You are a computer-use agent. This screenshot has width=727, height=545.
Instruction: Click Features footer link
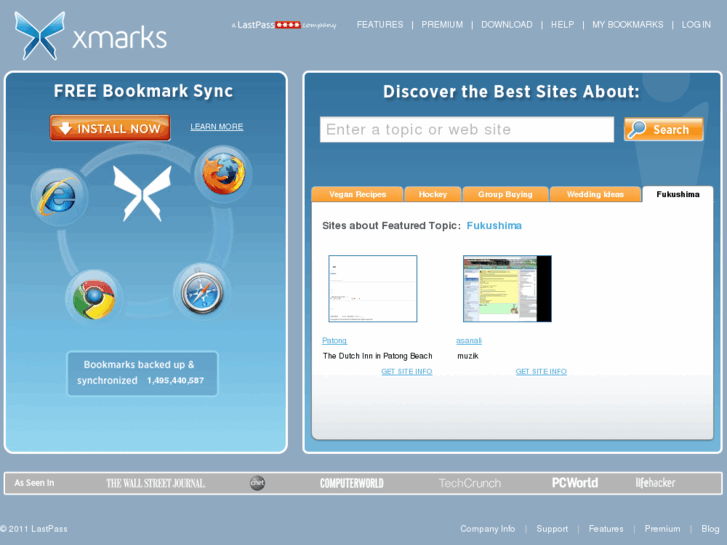[606, 529]
